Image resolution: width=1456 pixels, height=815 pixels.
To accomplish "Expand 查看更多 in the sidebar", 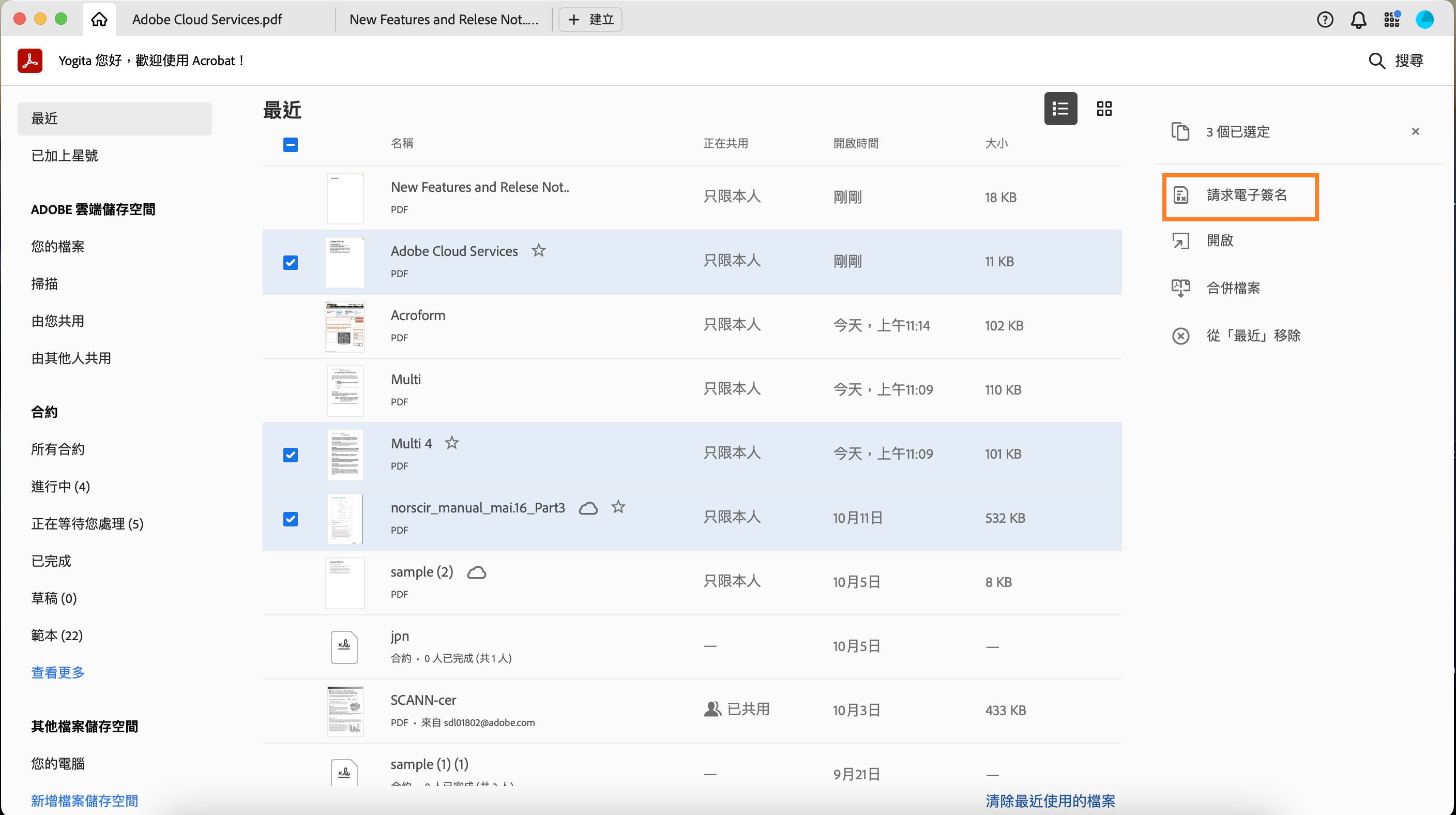I will (x=58, y=672).
